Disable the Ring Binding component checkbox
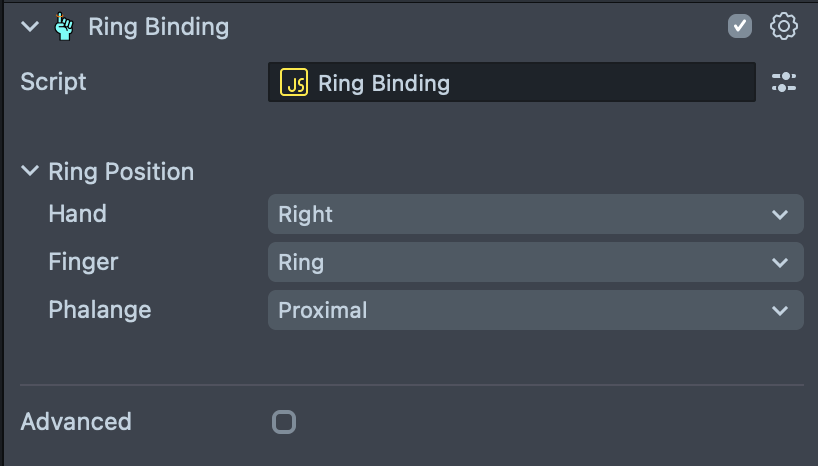This screenshot has width=818, height=466. (740, 27)
